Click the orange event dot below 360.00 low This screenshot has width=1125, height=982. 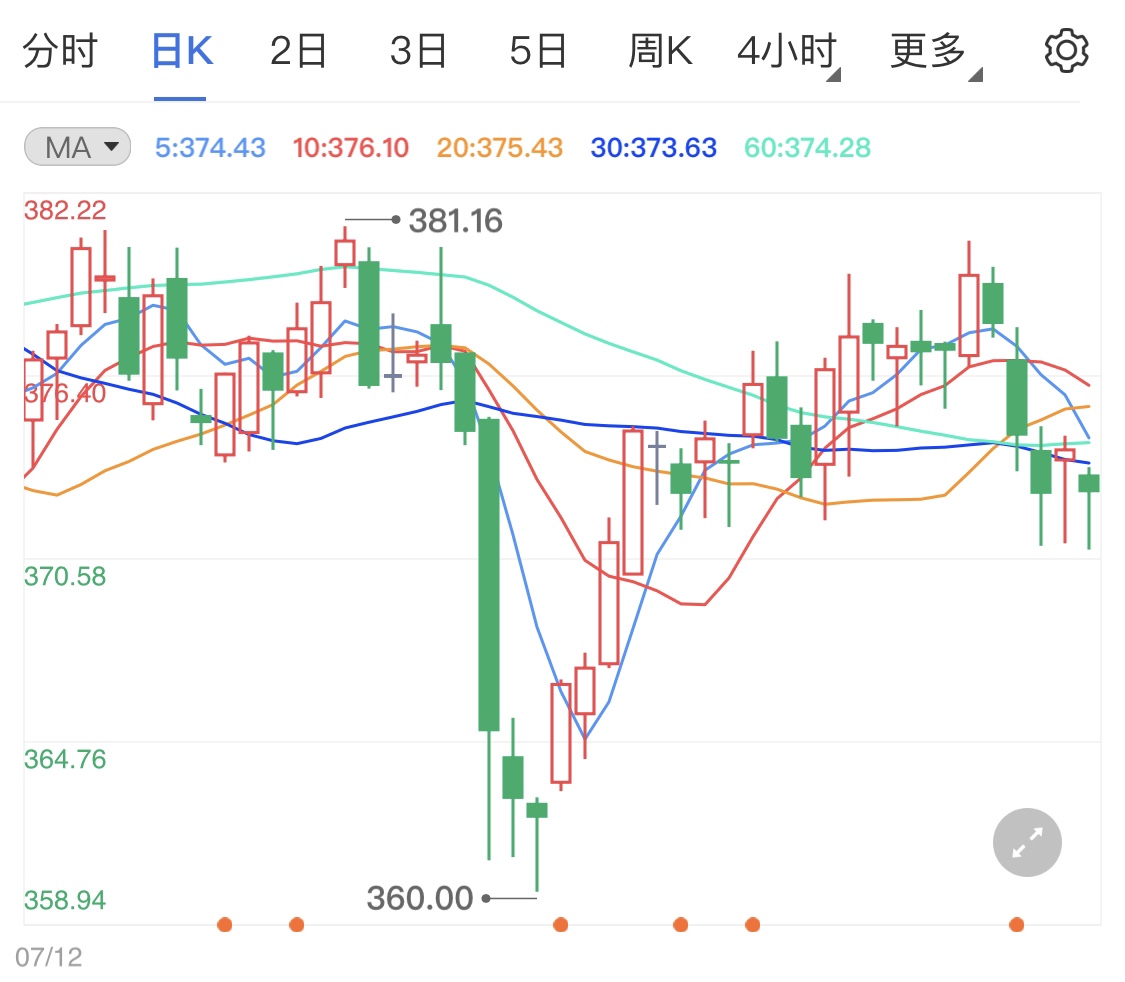point(560,925)
